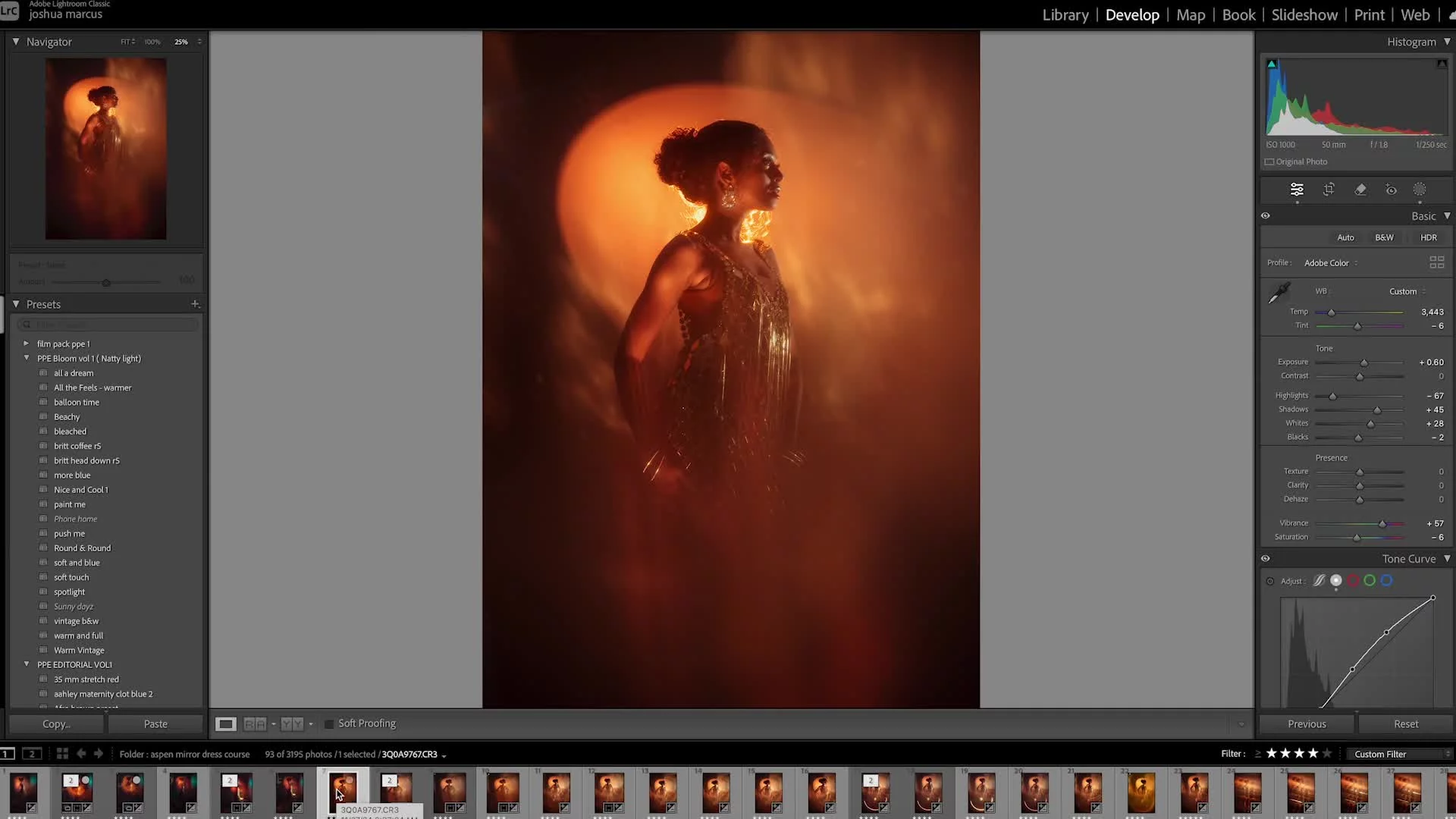Open the Profile Browser grid icon
1456x819 pixels.
point(1436,262)
